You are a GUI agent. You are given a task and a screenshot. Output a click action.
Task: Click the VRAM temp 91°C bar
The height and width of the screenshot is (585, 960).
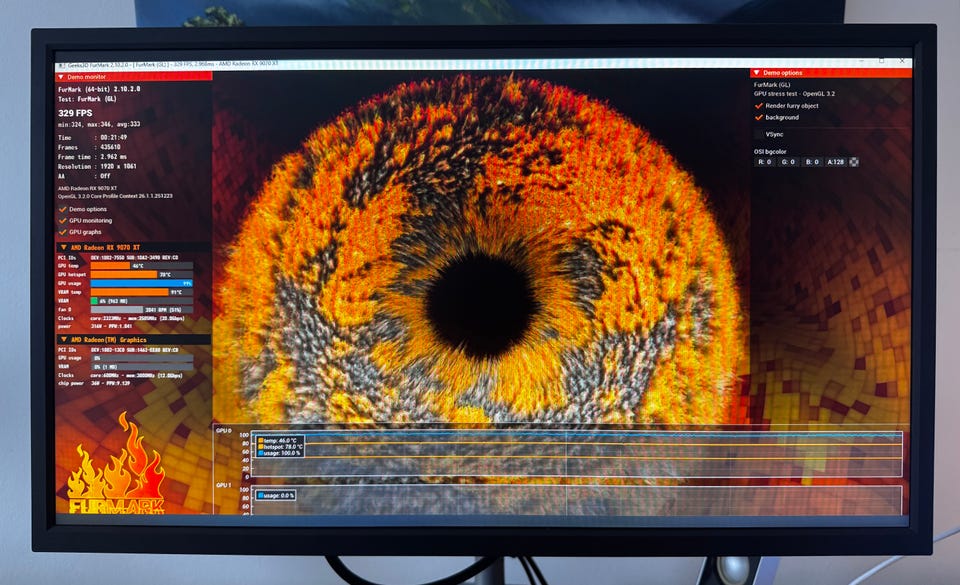coord(141,292)
